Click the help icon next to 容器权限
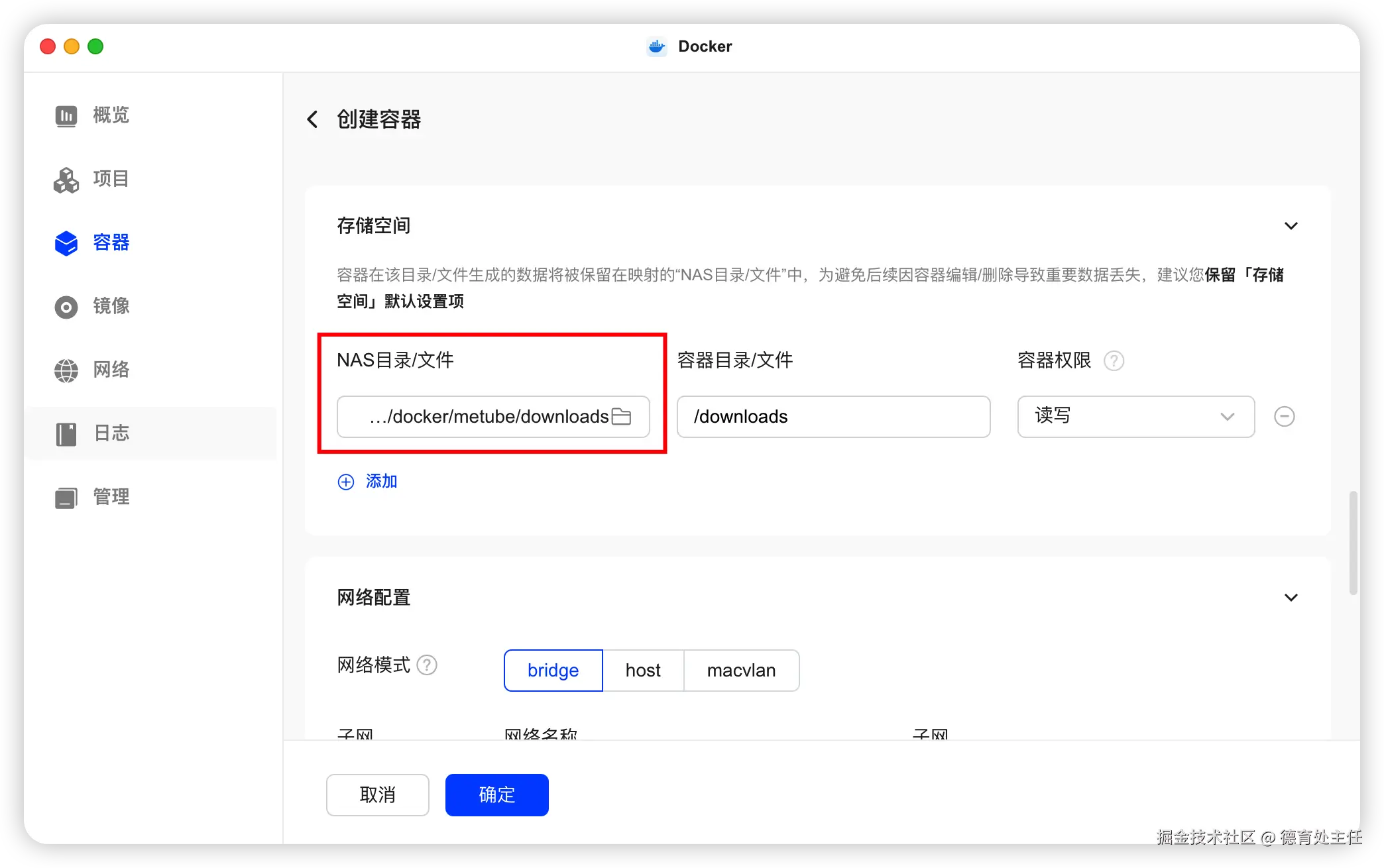This screenshot has height=868, width=1384. click(x=1114, y=361)
